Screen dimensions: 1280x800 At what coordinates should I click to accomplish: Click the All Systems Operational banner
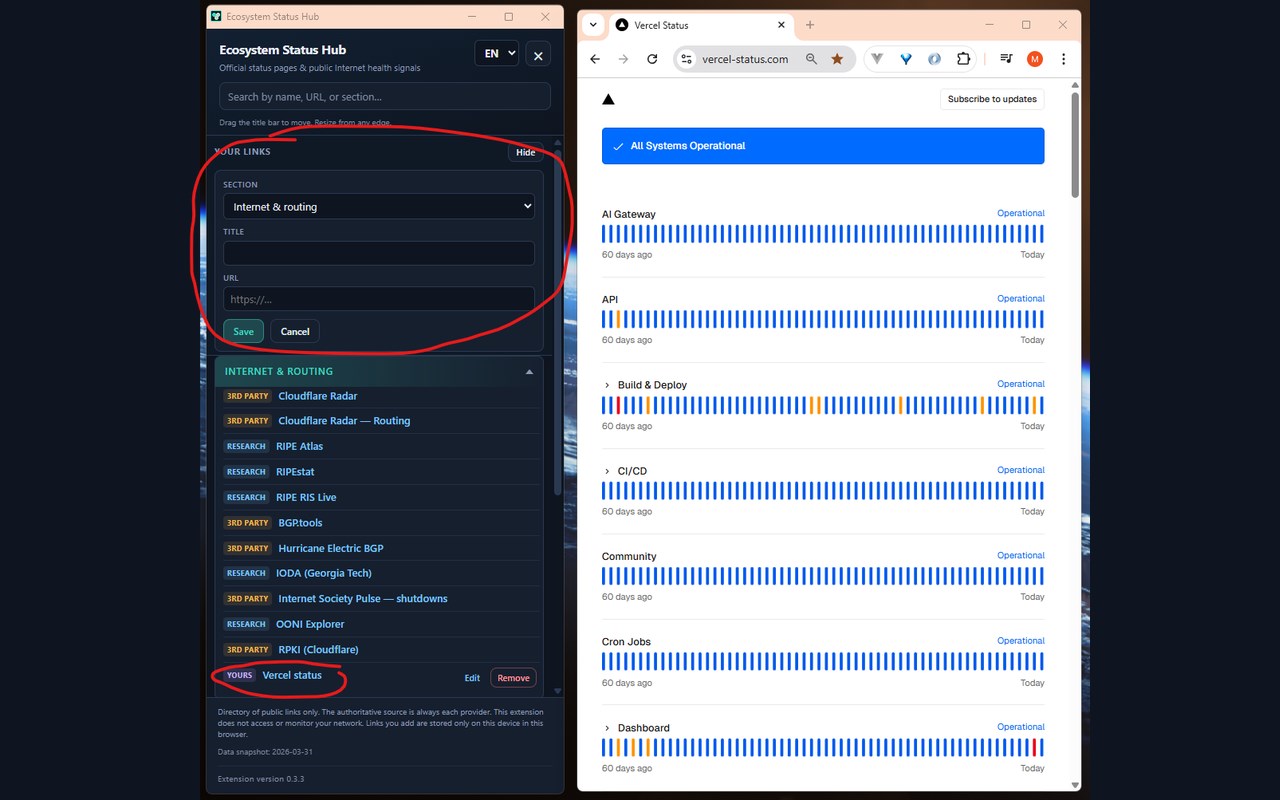823,146
